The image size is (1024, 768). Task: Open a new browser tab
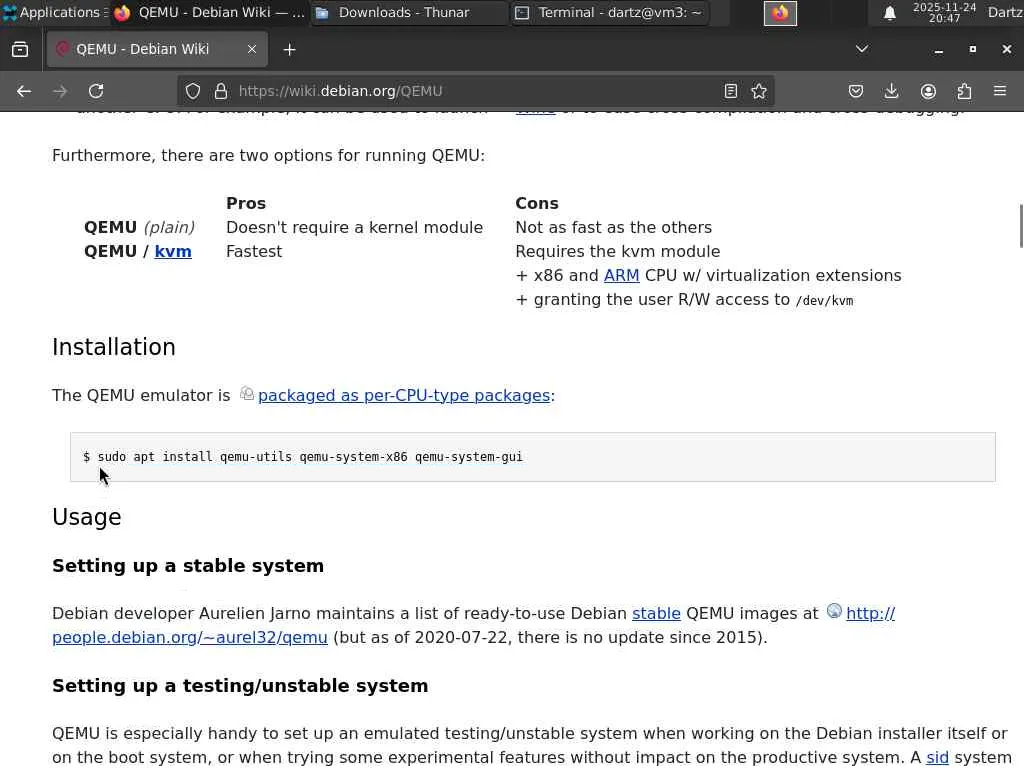[x=289, y=49]
